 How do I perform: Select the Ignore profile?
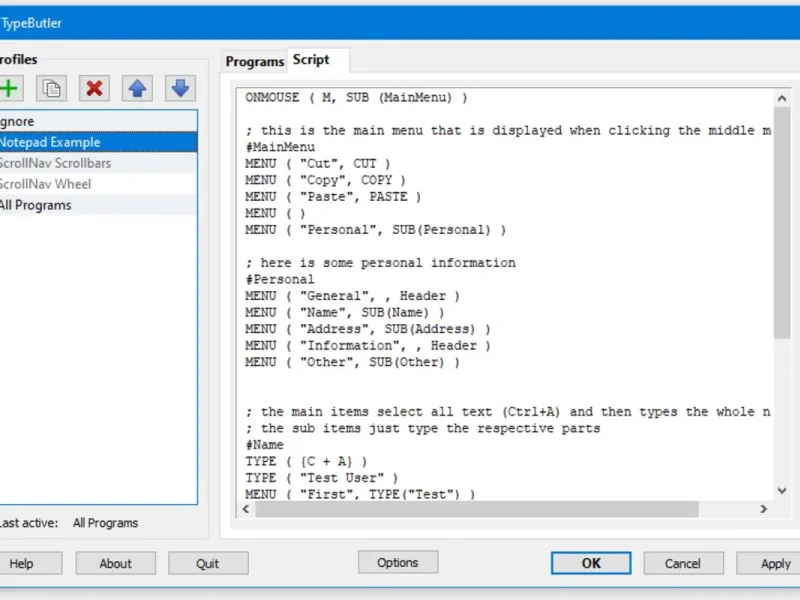(x=98, y=121)
